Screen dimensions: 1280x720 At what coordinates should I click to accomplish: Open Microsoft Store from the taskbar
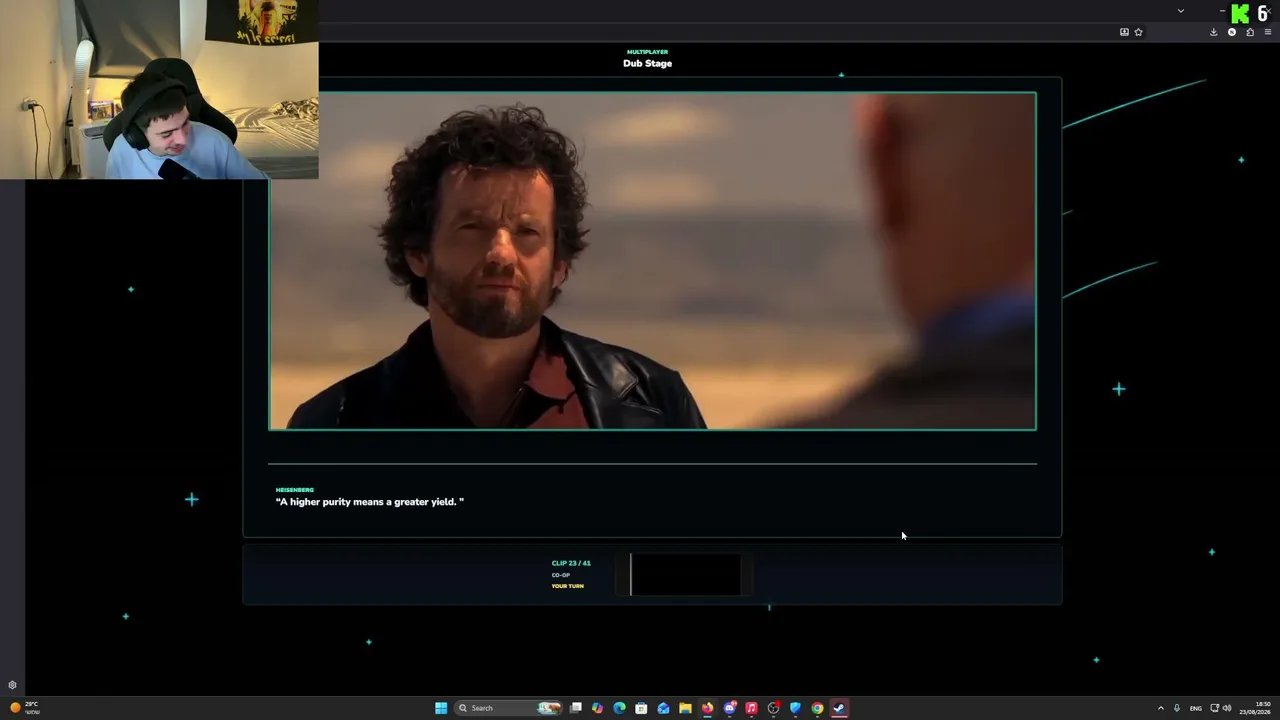641,708
